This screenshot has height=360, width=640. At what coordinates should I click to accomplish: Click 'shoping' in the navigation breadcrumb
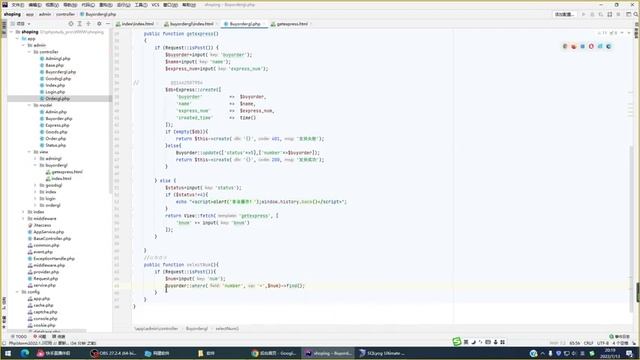pyautogui.click(x=12, y=14)
